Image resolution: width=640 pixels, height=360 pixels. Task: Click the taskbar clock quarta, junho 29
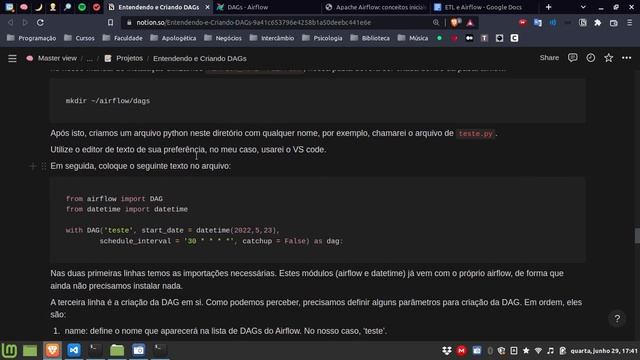tap(604, 351)
